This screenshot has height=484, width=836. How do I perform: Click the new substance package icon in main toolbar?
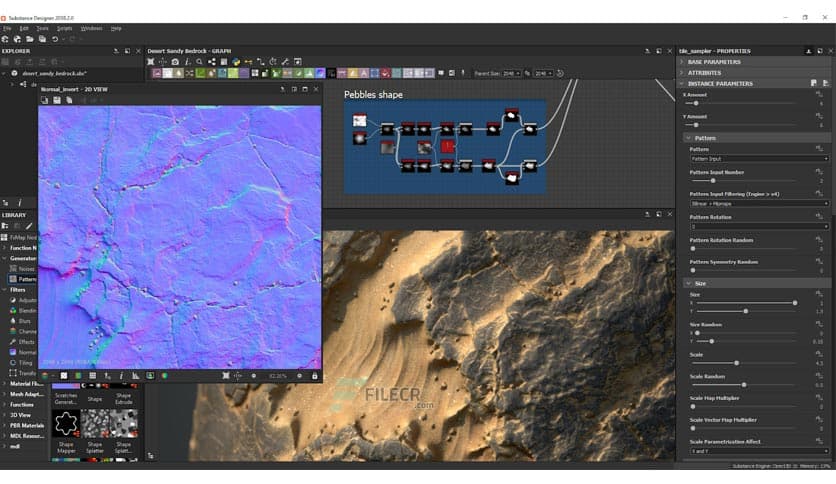[x=5, y=39]
